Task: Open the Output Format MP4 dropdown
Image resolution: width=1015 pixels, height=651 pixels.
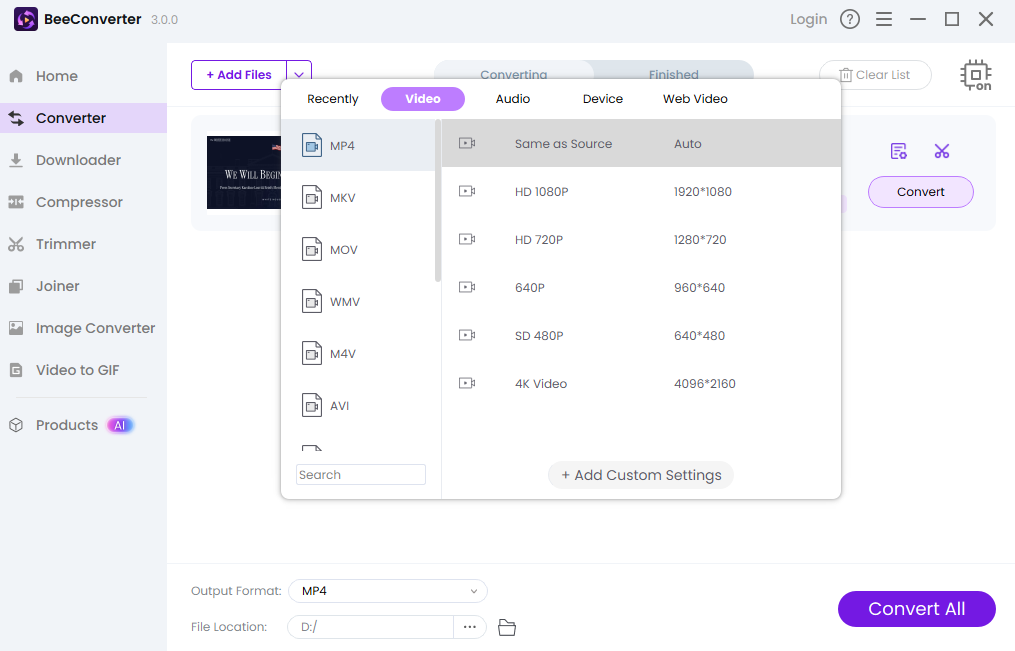Action: coord(388,591)
